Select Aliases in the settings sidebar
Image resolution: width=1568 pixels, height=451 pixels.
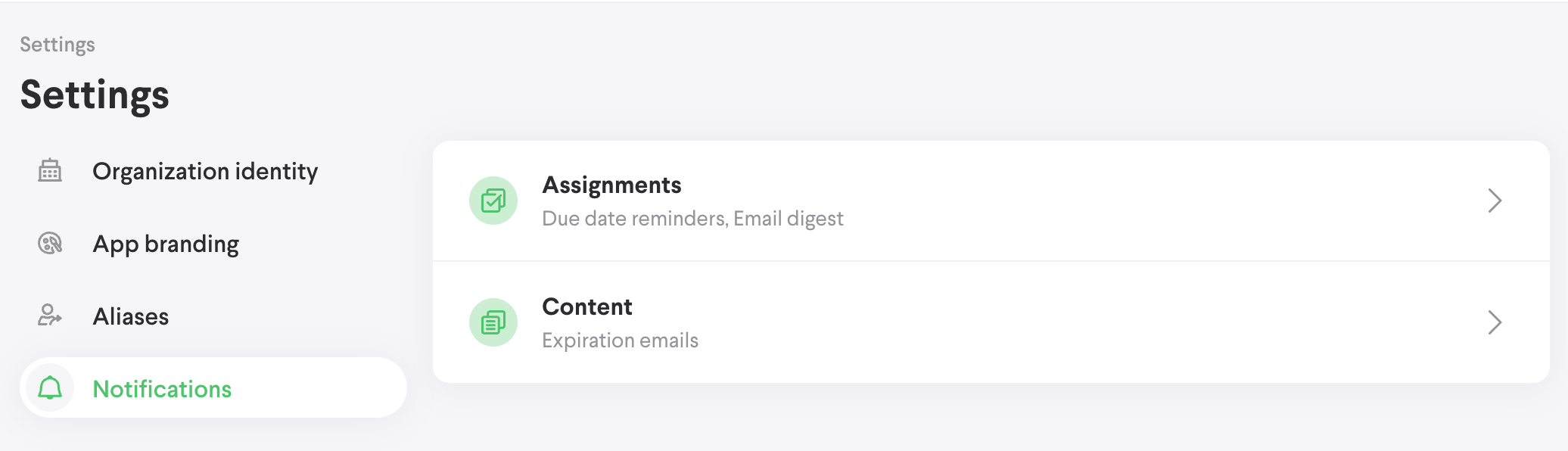131,316
